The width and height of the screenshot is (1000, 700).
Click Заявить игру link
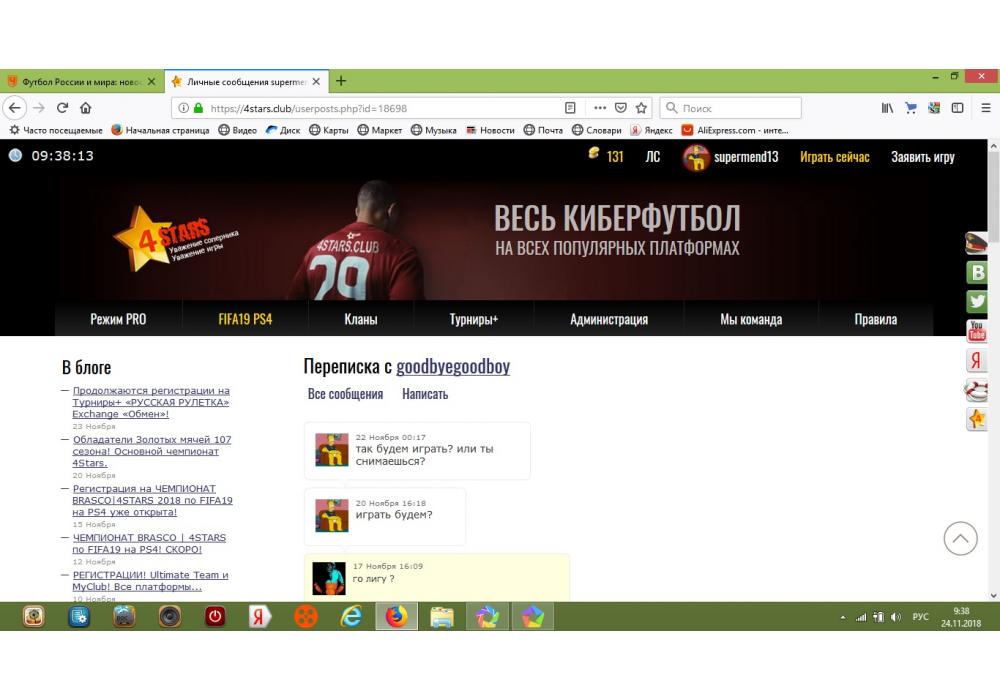click(x=922, y=157)
